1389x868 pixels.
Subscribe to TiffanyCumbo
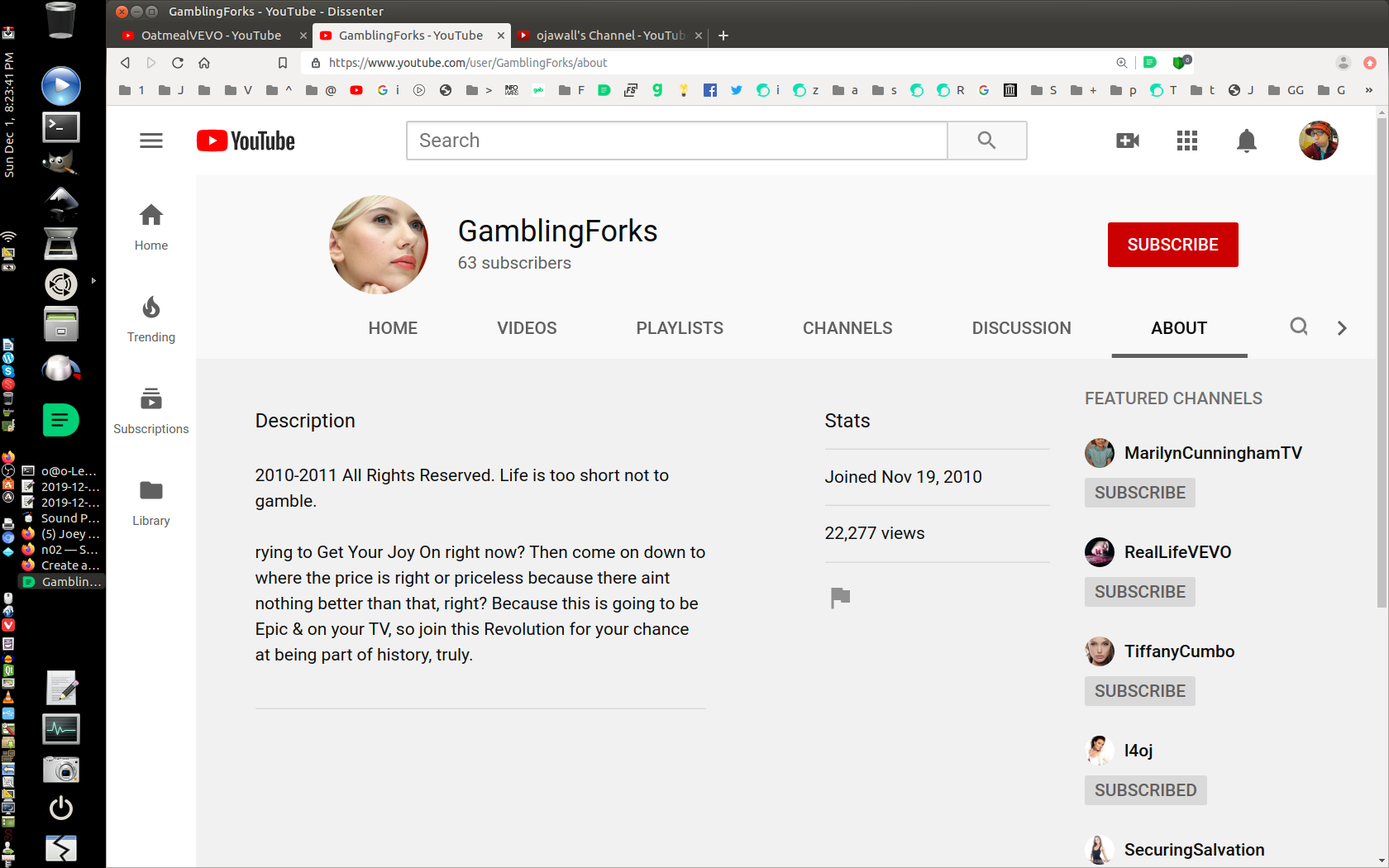click(1139, 691)
